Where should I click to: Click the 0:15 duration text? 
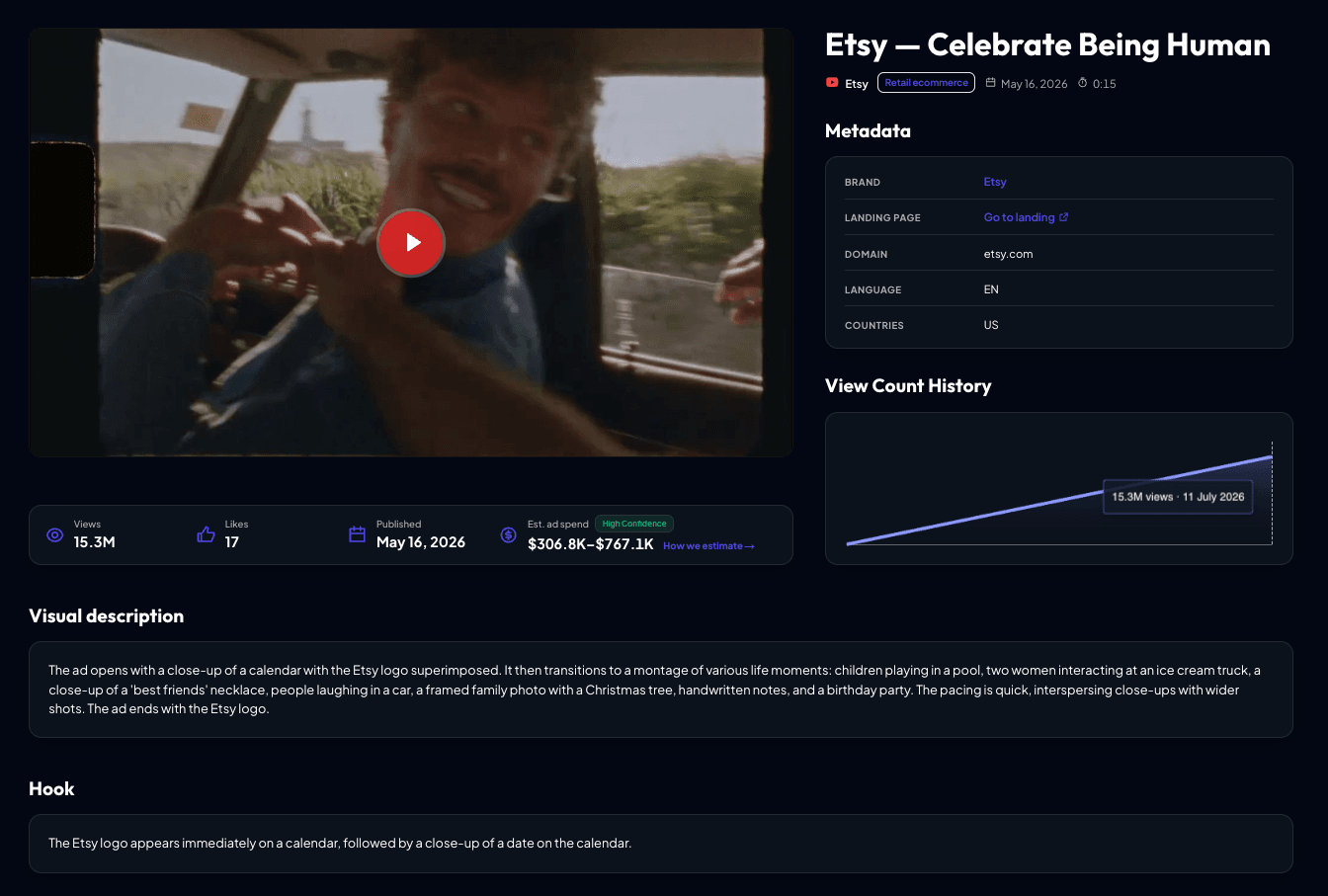(1105, 84)
